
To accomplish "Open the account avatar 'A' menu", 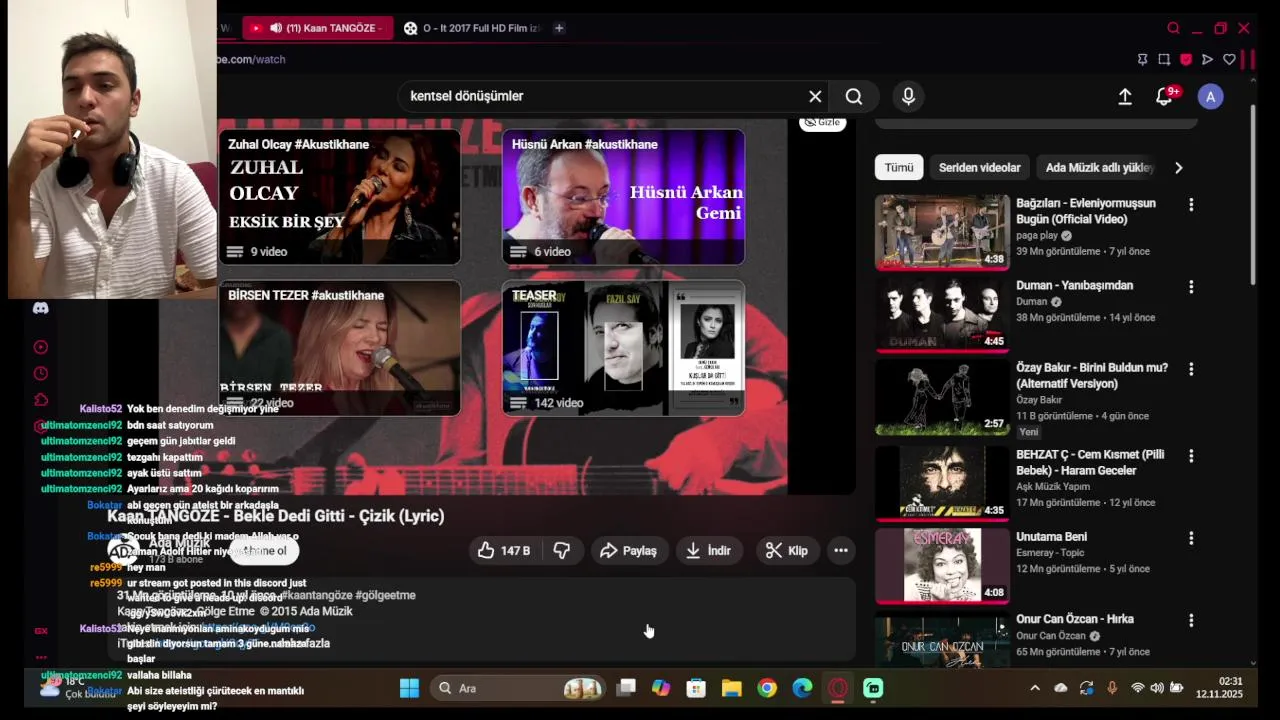I will tap(1211, 97).
